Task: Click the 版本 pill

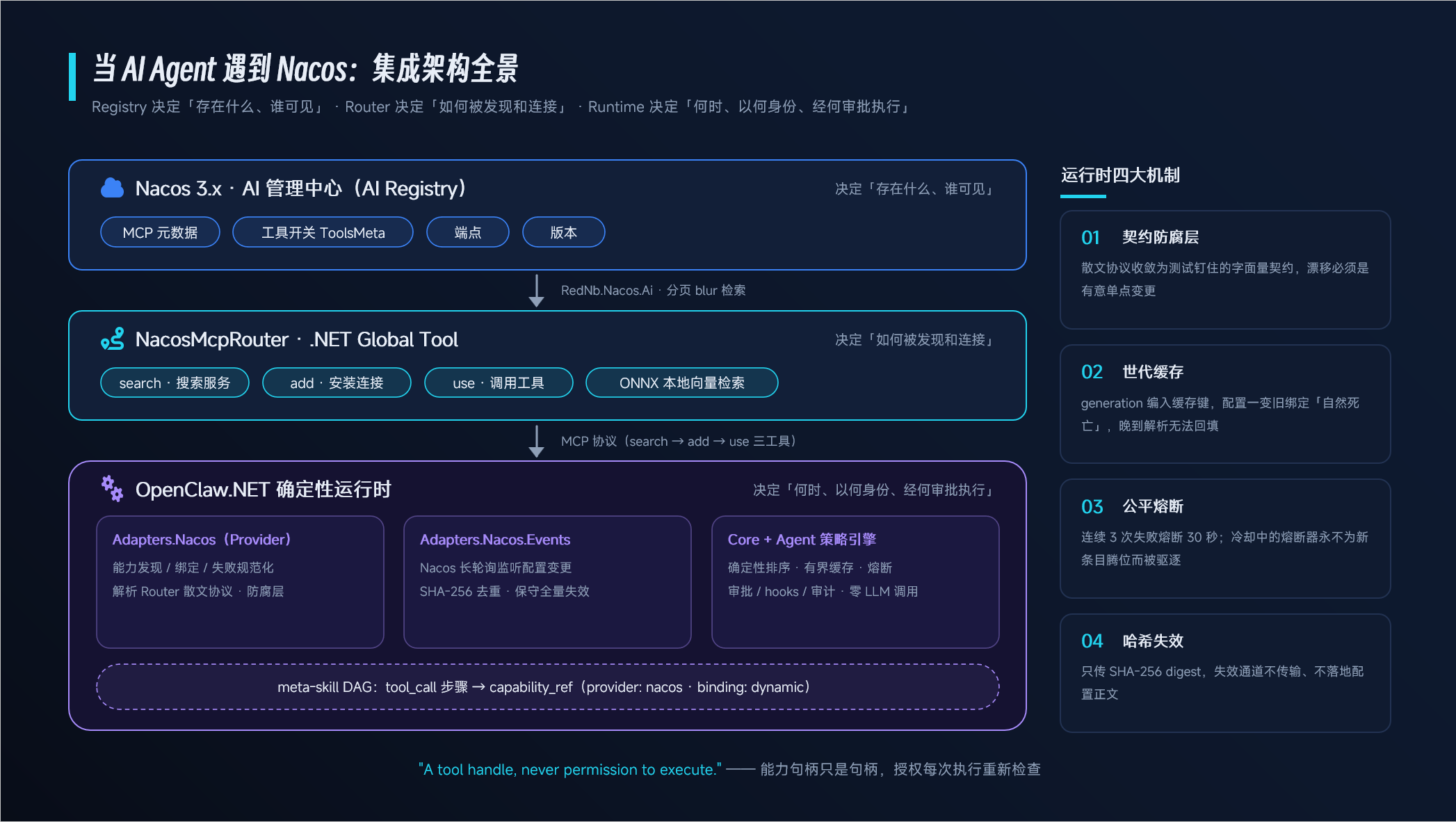Action: [x=564, y=232]
